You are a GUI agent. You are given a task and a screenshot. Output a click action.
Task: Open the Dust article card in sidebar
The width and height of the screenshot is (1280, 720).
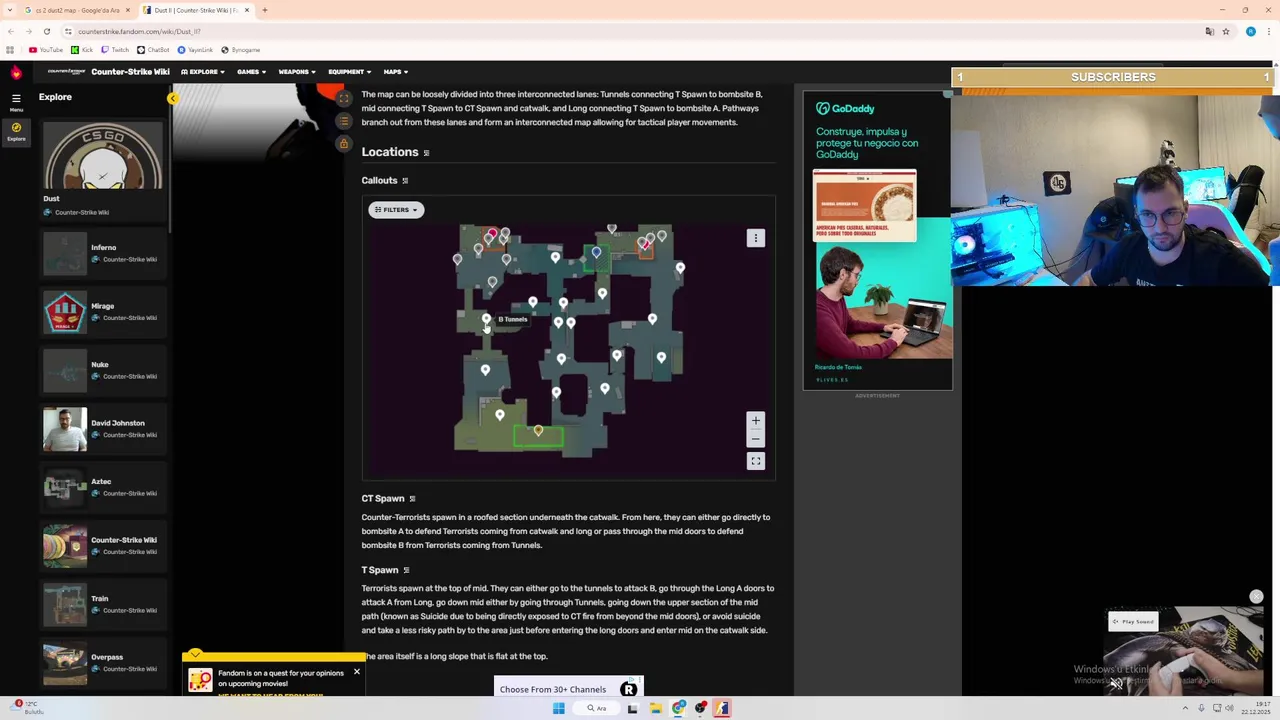tap(102, 170)
